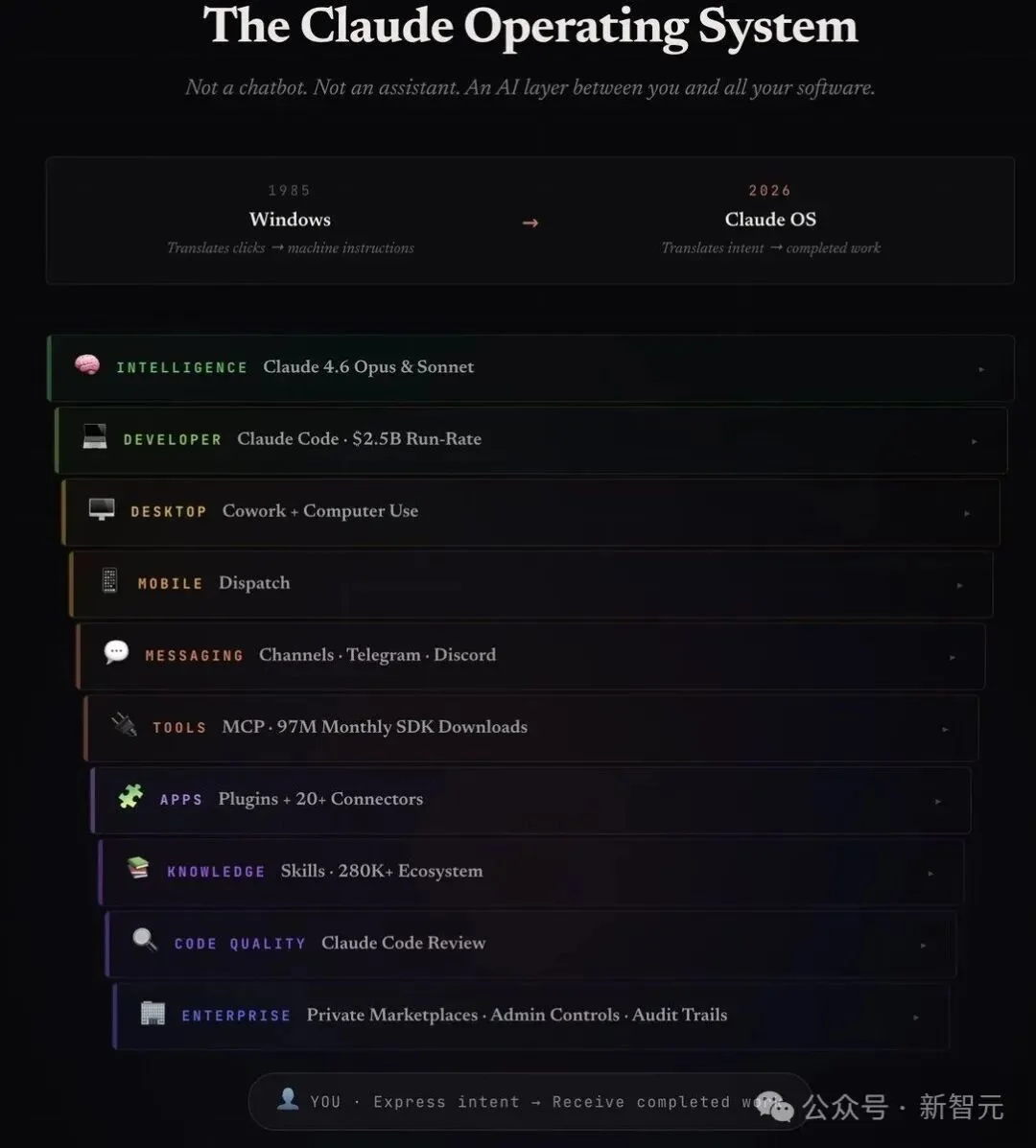This screenshot has height=1148, width=1036.
Task: Click the books icon beside Knowledge
Action: [138, 869]
